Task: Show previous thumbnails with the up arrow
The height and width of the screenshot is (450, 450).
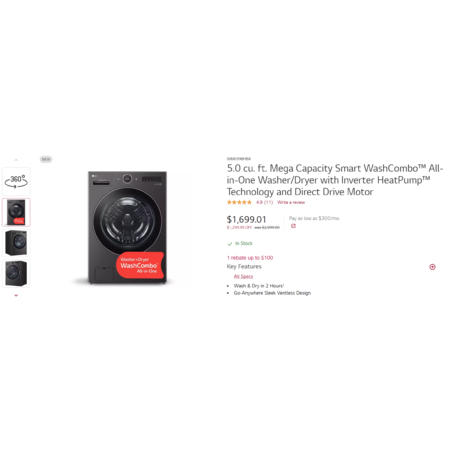Action: click(16, 160)
